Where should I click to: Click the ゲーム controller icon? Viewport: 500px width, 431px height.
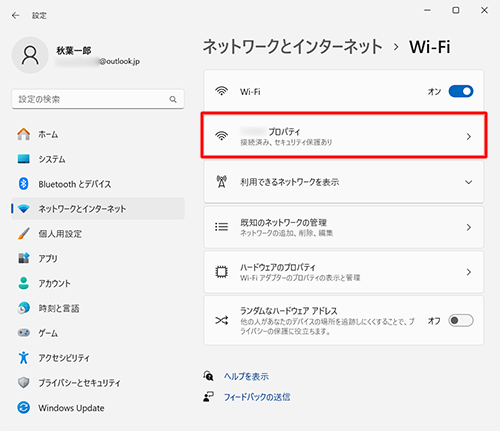tap(24, 333)
